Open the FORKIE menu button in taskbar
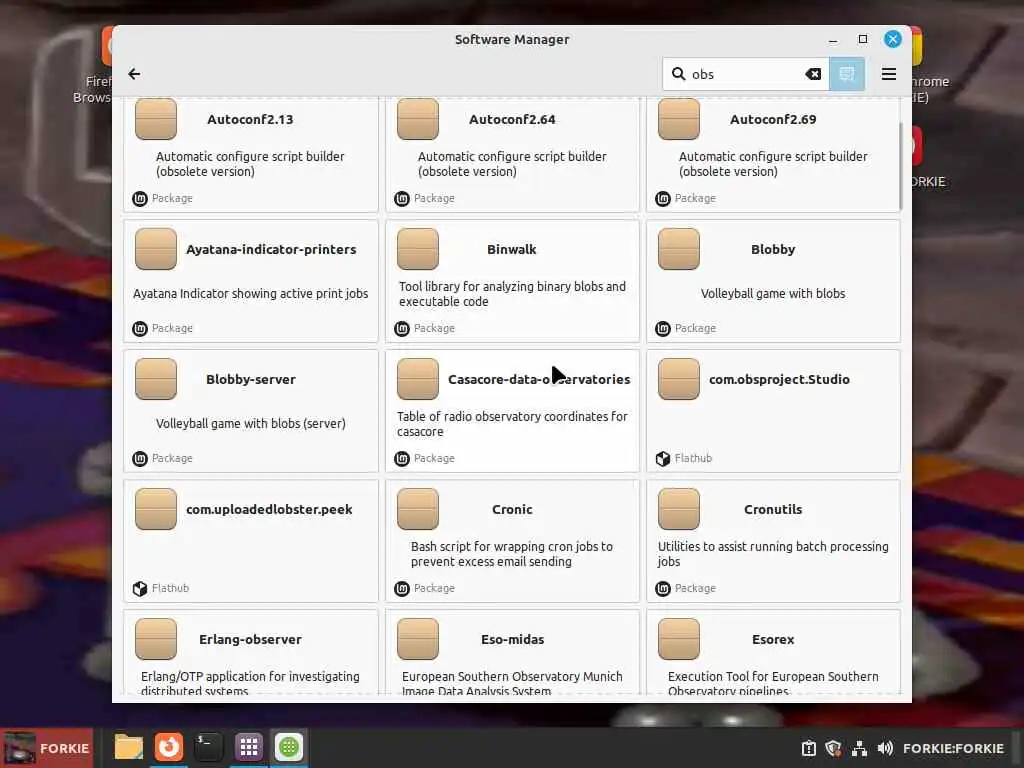 click(x=46, y=748)
